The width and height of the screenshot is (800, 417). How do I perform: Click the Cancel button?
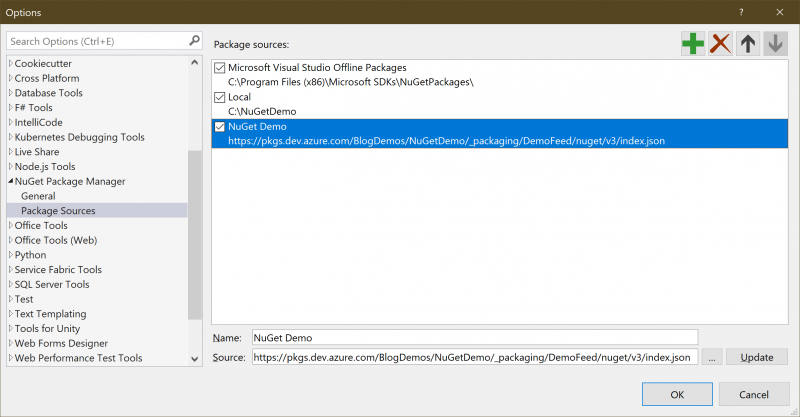[x=754, y=394]
